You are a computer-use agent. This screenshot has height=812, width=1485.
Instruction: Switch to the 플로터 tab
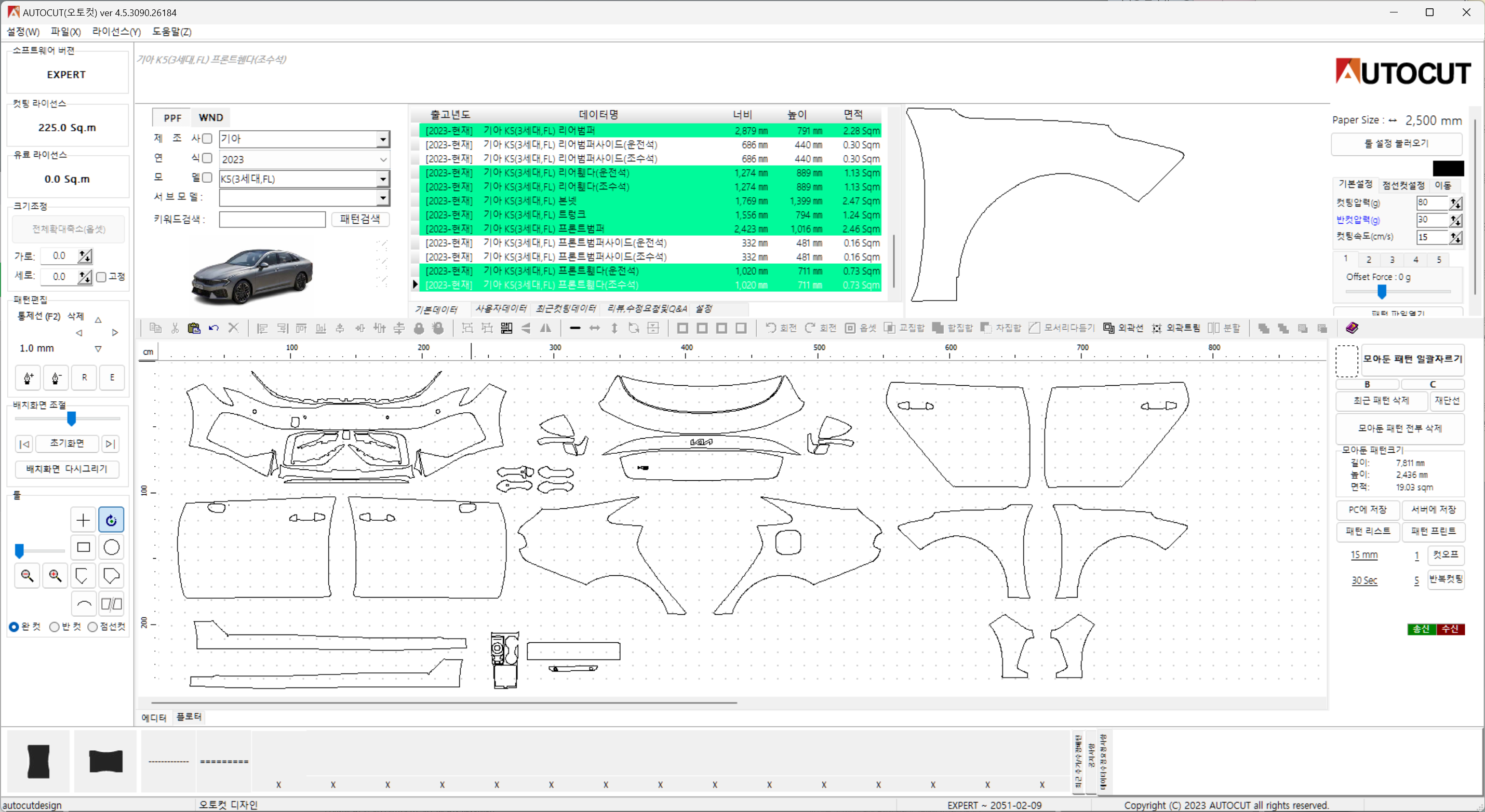coord(189,717)
